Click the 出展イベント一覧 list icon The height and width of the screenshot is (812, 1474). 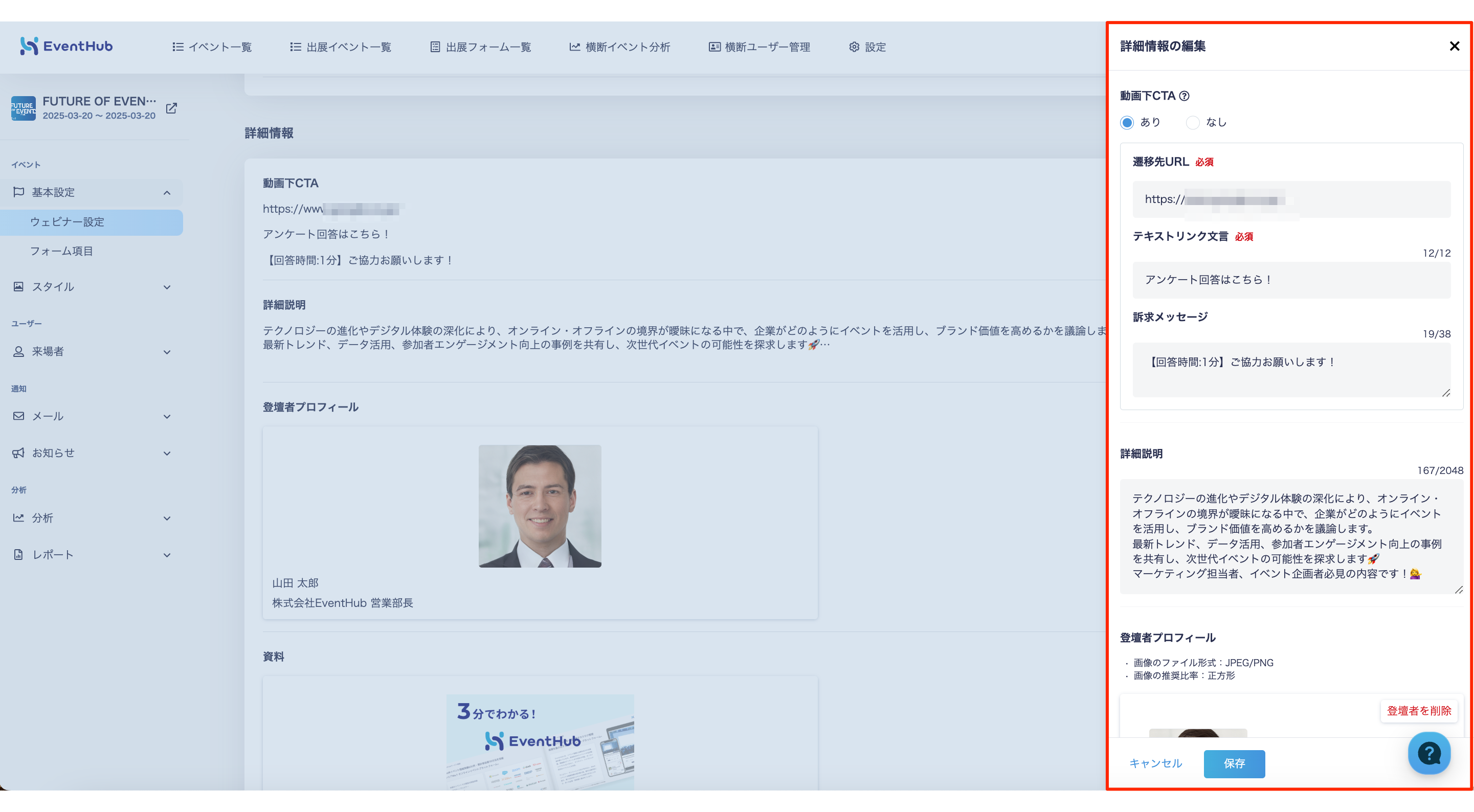click(295, 47)
